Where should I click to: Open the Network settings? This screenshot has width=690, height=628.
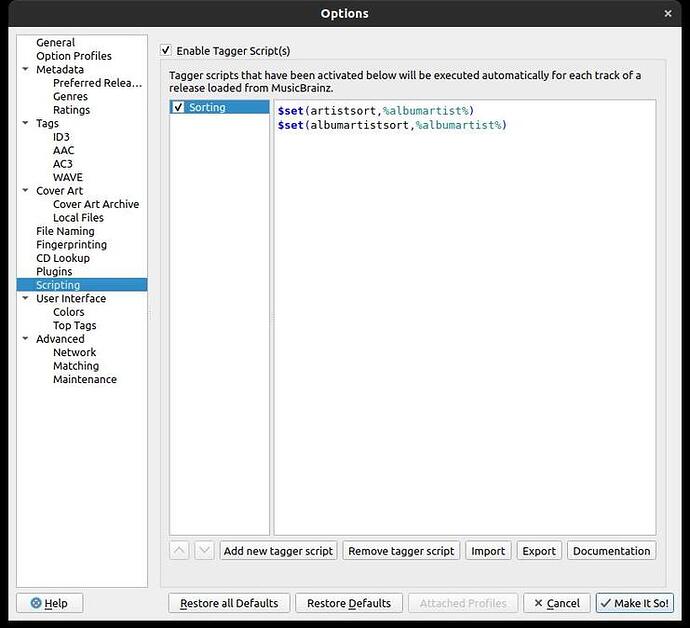[x=74, y=352]
